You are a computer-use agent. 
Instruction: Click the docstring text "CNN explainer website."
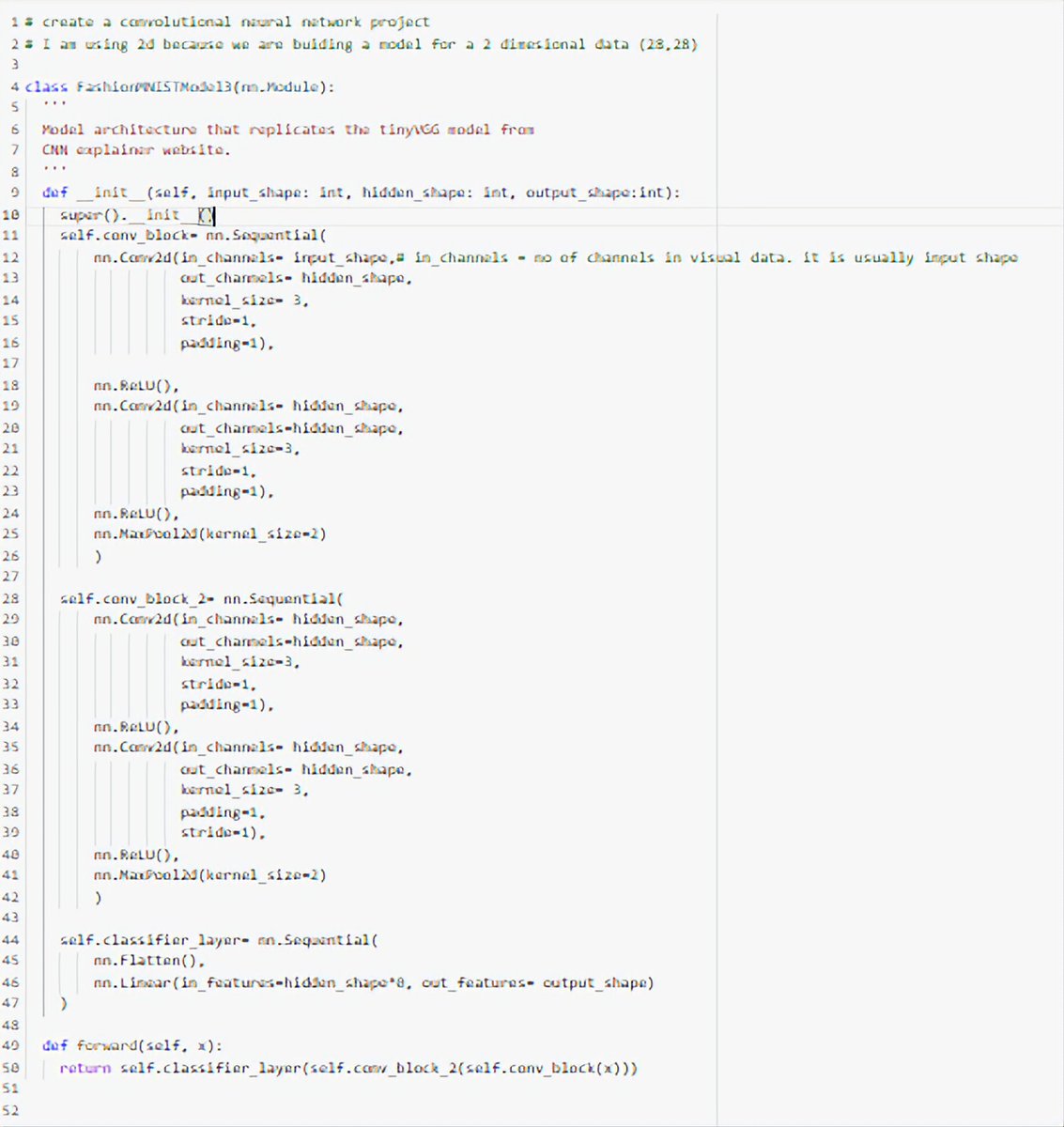click(x=136, y=150)
